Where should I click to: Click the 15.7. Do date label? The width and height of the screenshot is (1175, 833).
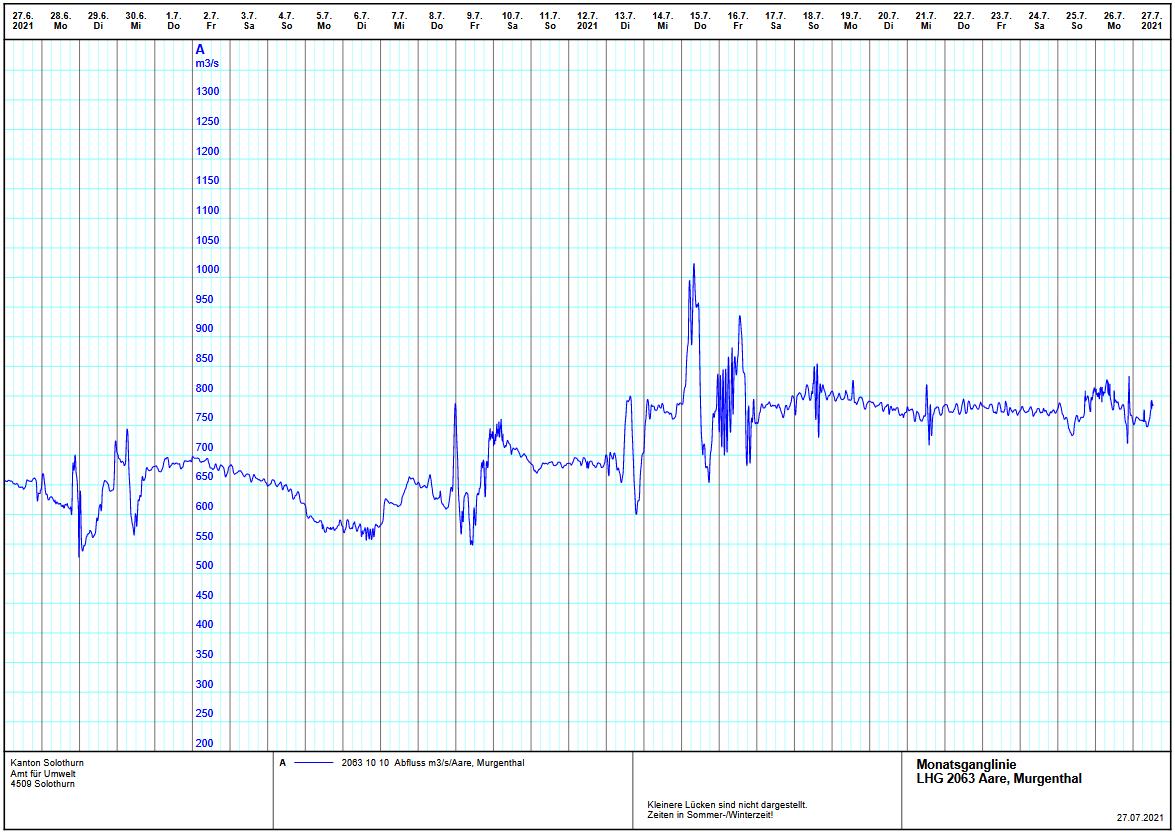click(700, 20)
